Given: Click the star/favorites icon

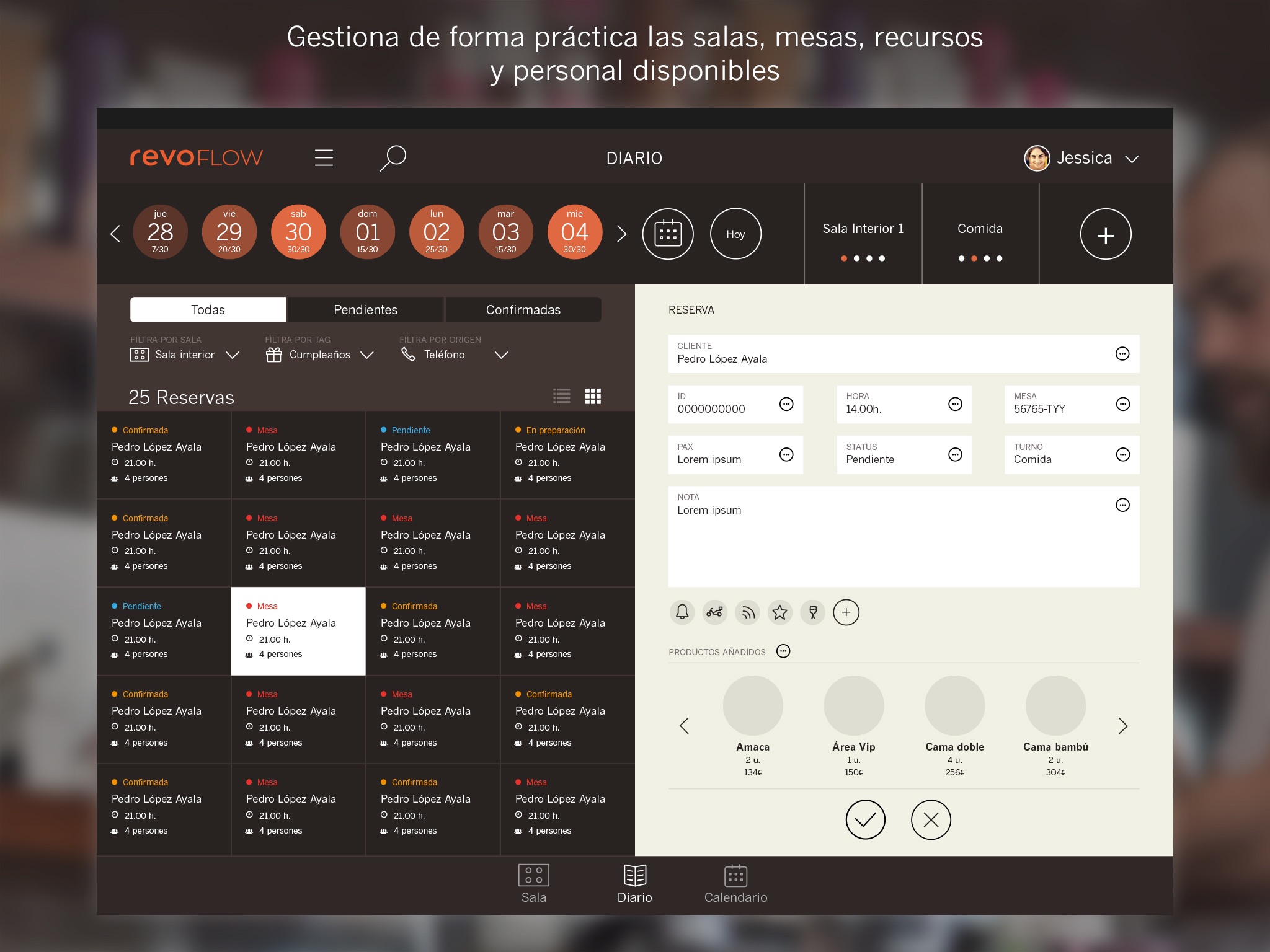Looking at the screenshot, I should pos(780,611).
